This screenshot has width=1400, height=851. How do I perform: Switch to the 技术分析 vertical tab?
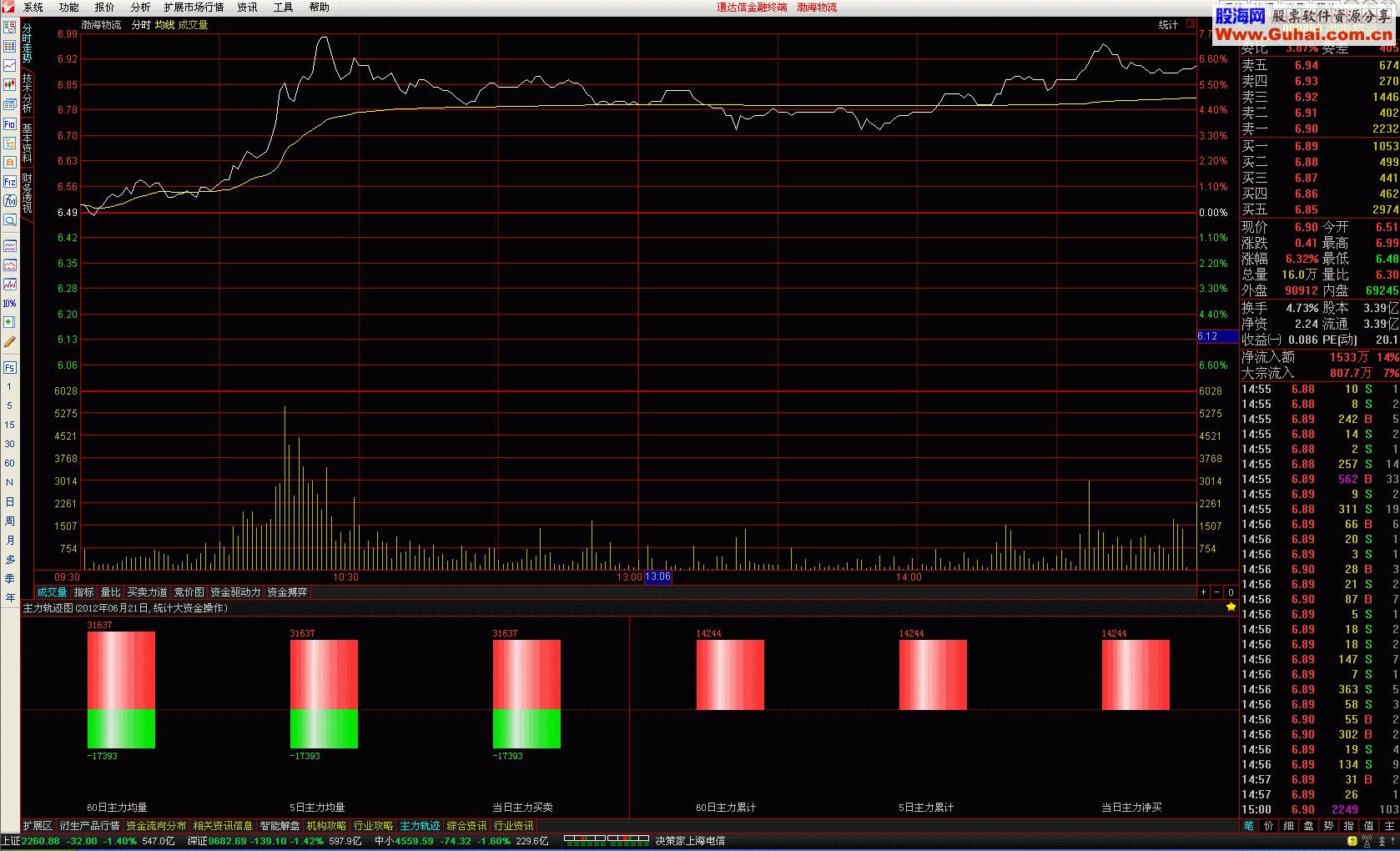coord(27,93)
